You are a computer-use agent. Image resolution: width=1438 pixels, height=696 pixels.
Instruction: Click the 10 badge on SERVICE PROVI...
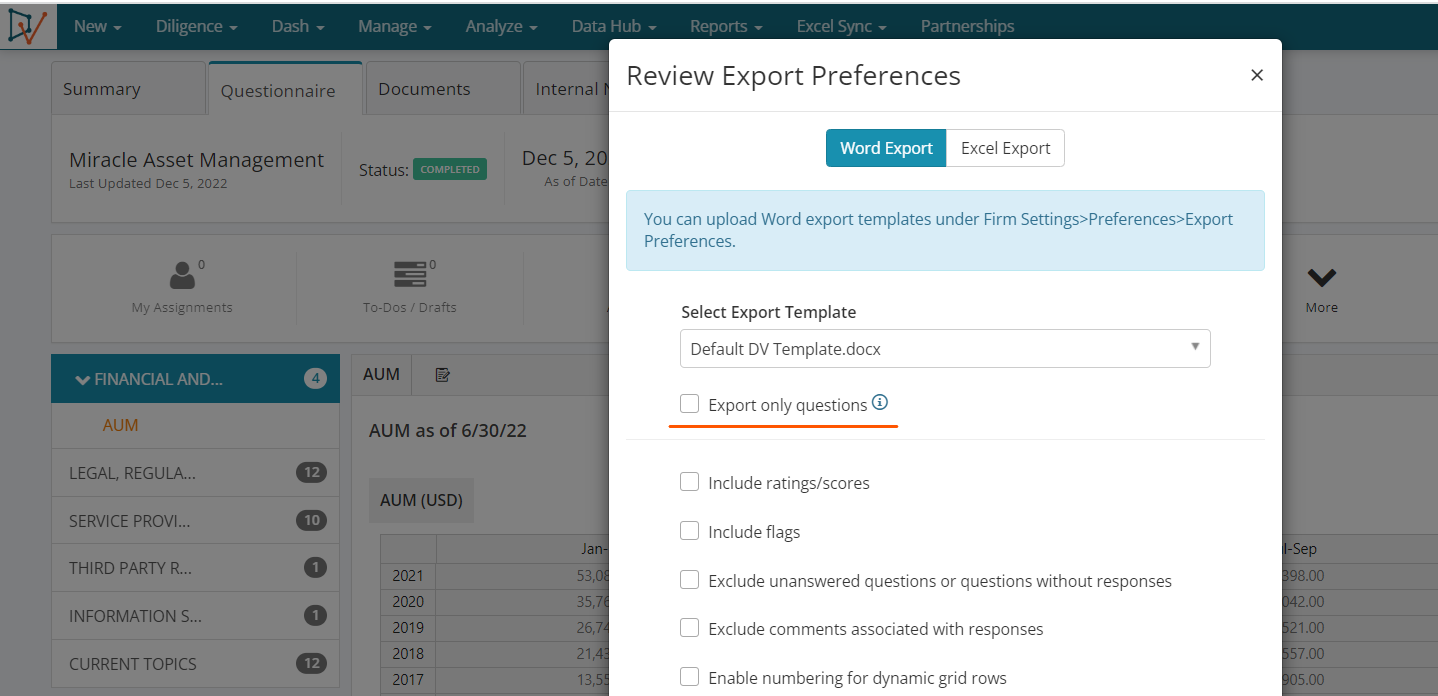click(311, 520)
